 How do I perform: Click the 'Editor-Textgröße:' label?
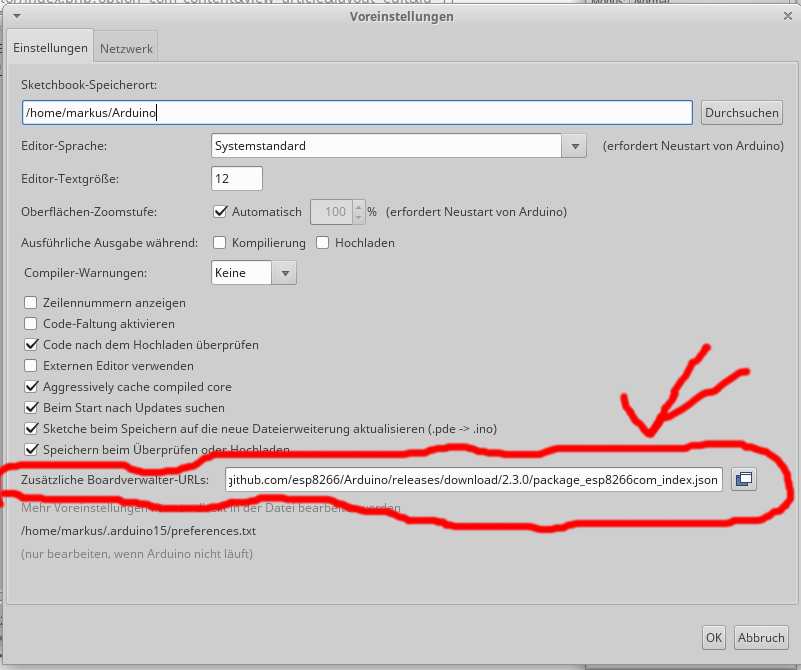click(x=70, y=179)
